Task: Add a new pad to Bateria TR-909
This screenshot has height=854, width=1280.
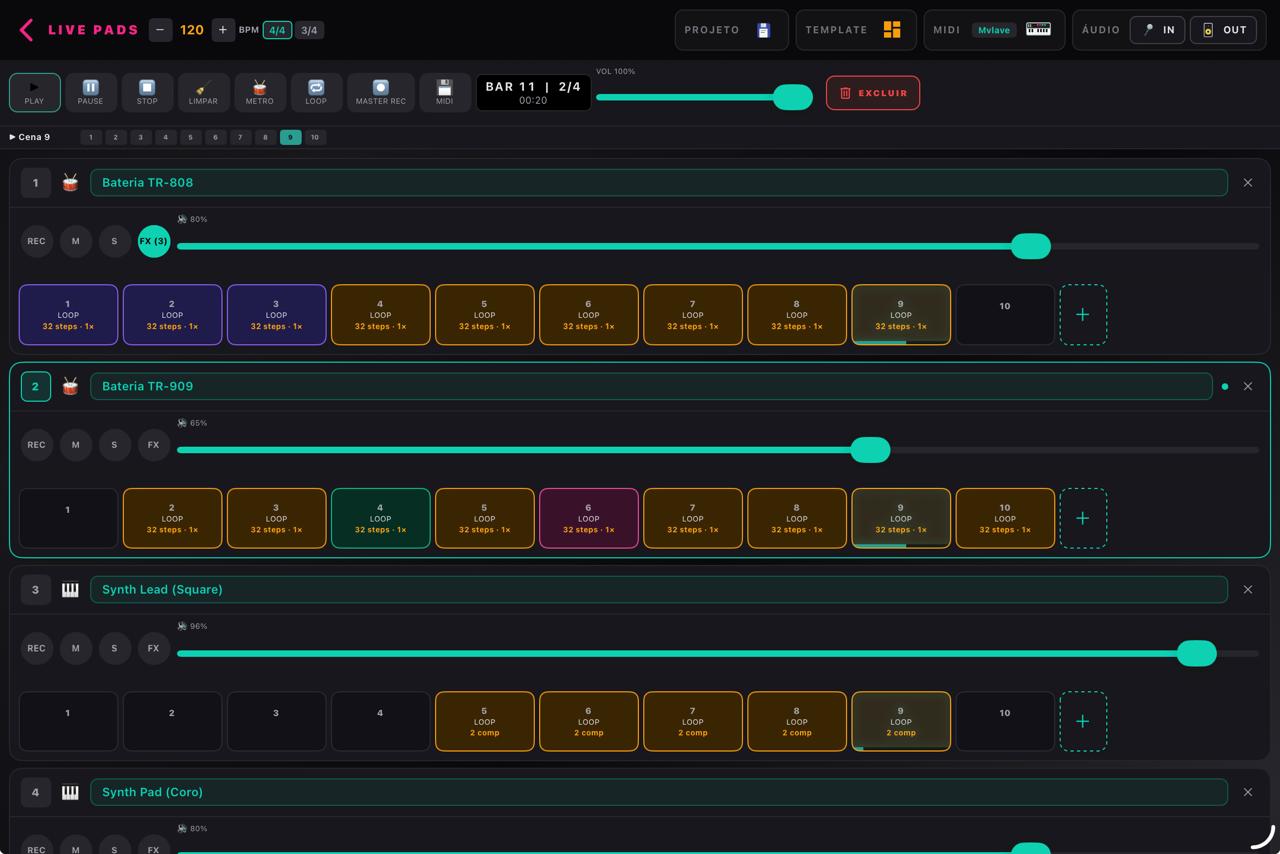Action: click(1083, 518)
